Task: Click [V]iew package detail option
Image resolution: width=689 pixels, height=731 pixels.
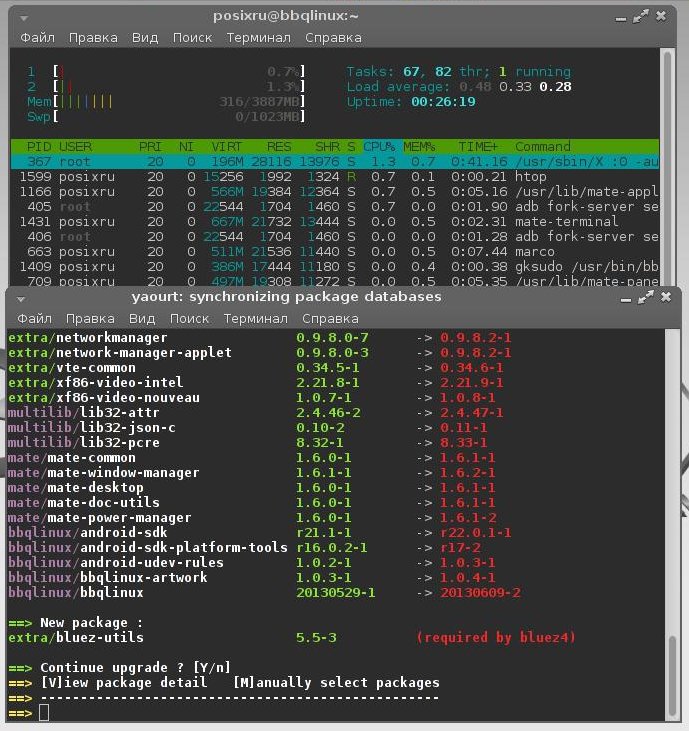Action: 124,683
